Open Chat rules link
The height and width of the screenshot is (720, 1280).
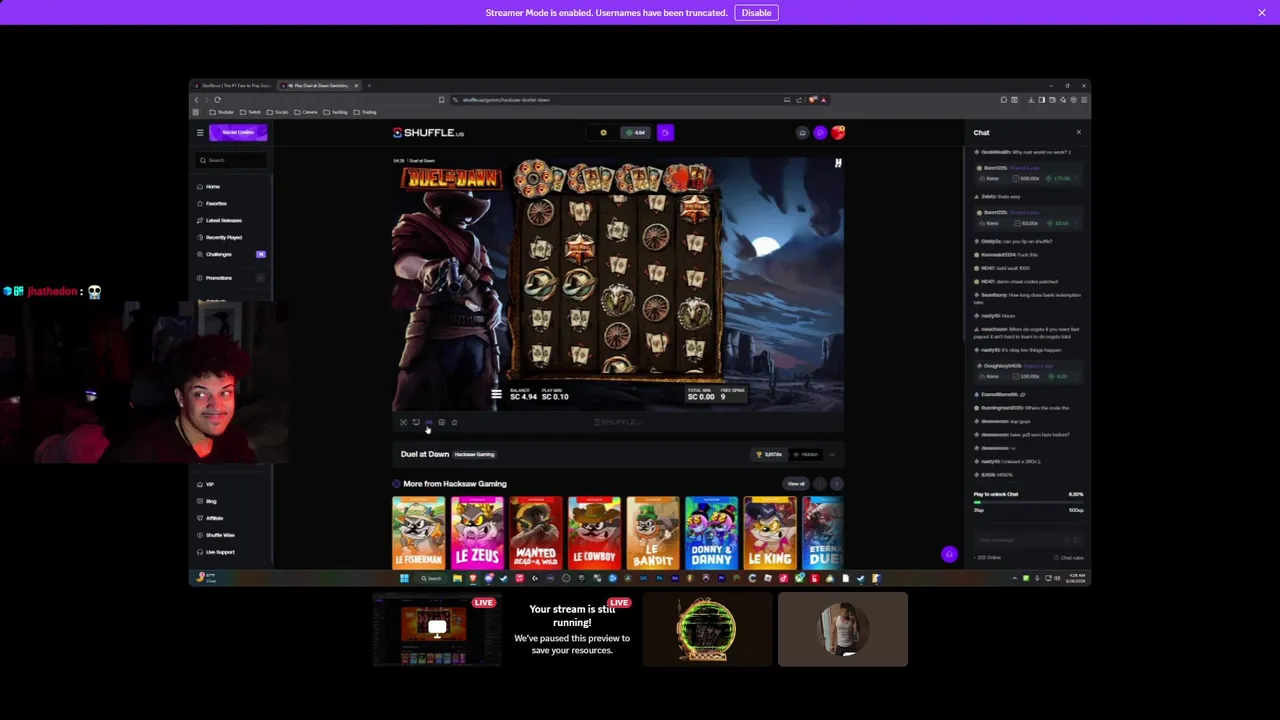(1070, 558)
